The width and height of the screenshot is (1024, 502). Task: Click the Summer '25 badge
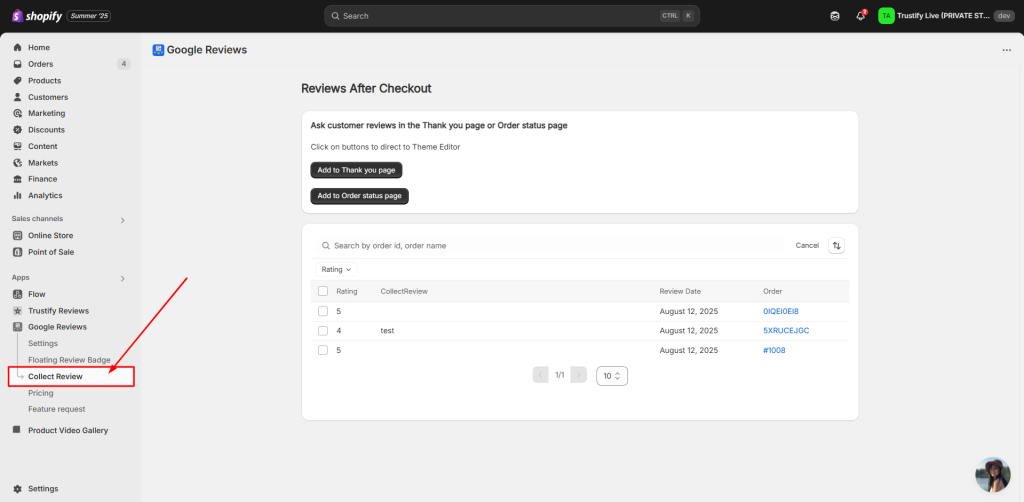pos(89,16)
